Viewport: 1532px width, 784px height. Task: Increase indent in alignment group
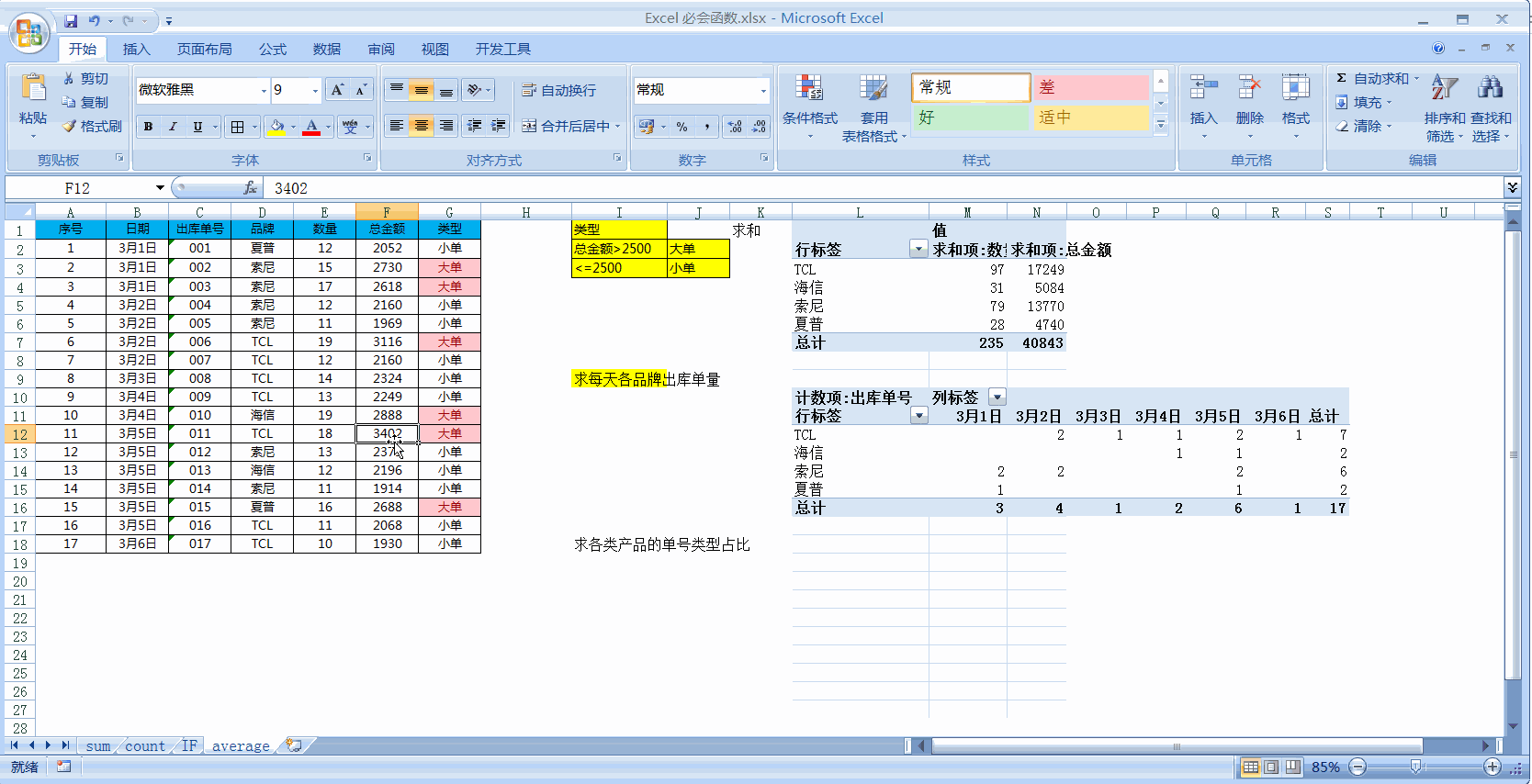click(499, 126)
